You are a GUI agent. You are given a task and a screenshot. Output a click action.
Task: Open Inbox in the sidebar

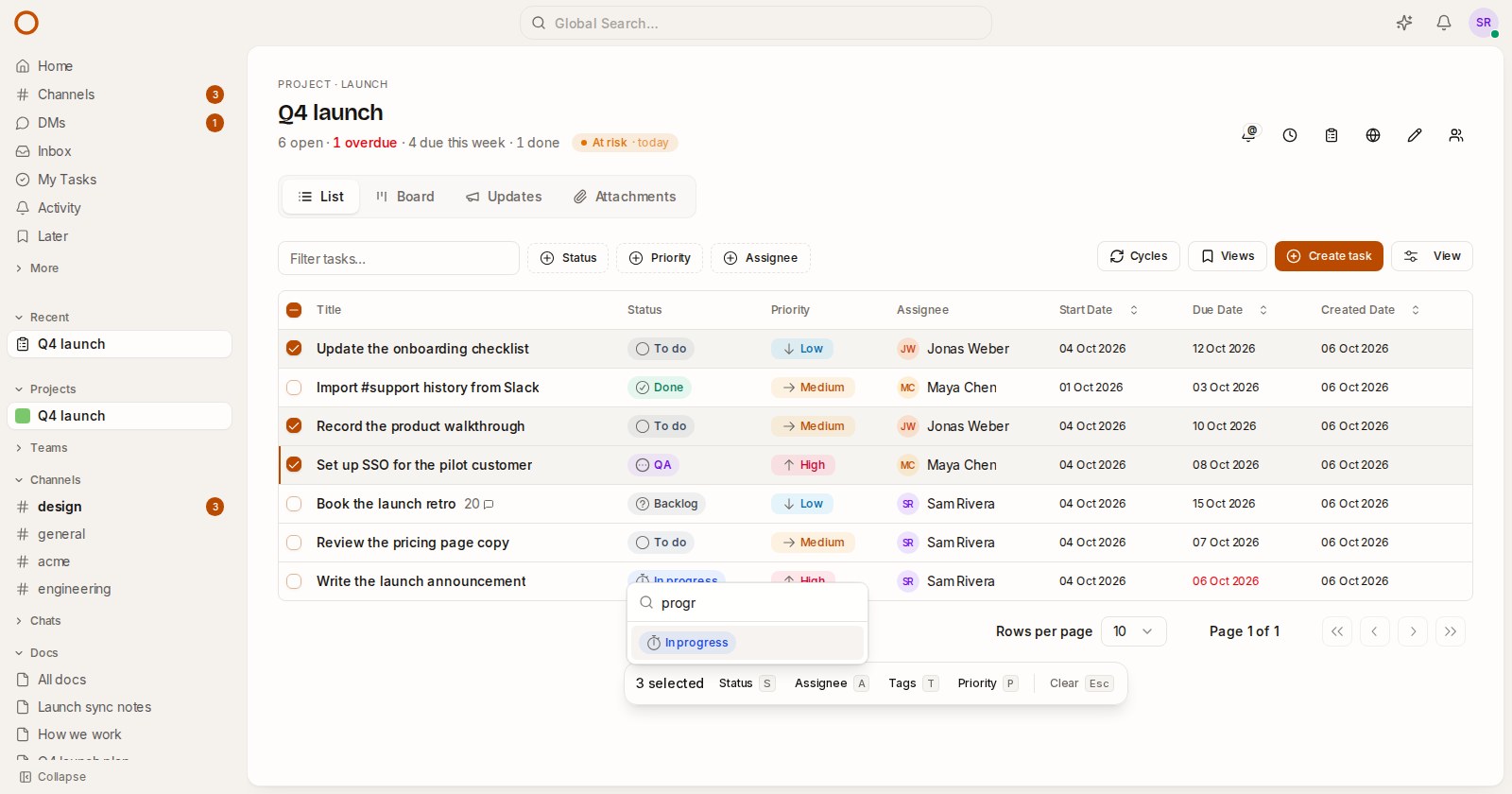(x=119, y=151)
